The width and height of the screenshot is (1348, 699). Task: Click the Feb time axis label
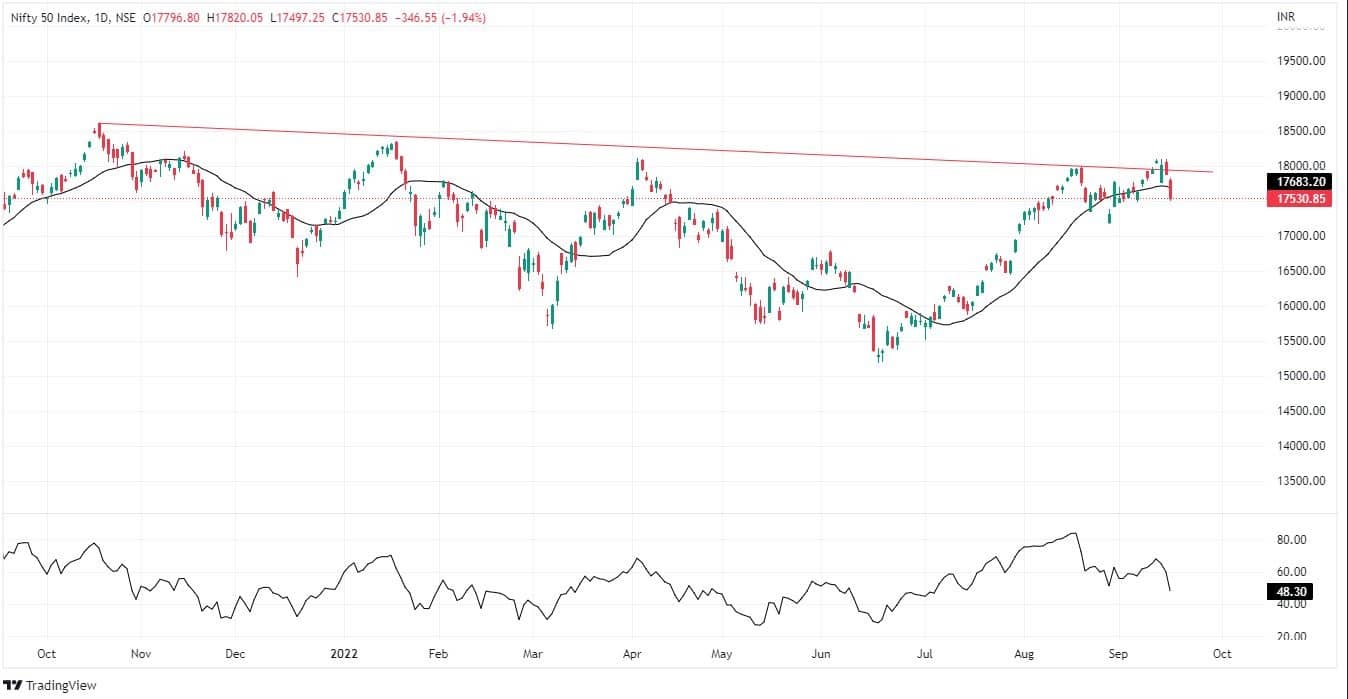coord(437,654)
